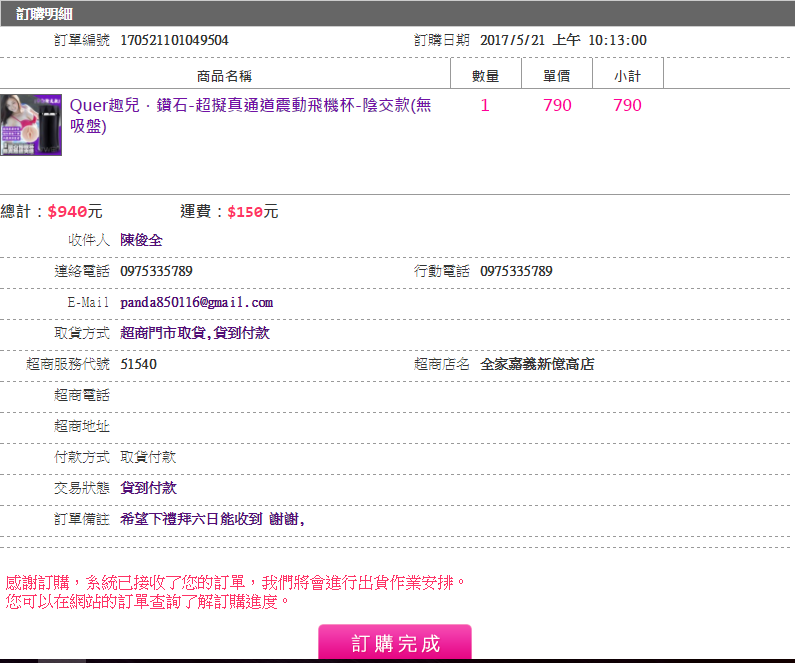Click the E-Mail address value

[196, 302]
